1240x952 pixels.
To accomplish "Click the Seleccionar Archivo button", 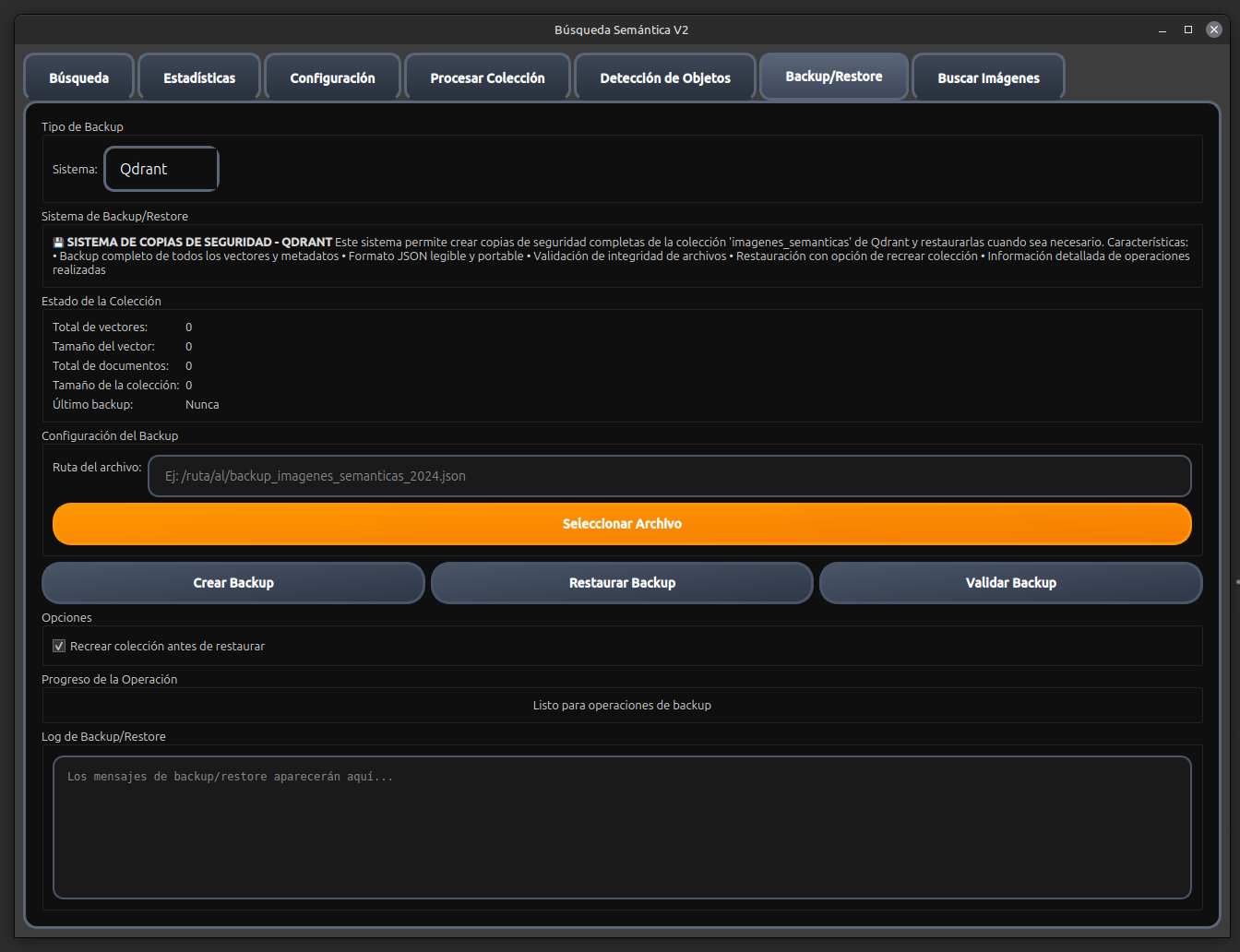I will pyautogui.click(x=622, y=523).
